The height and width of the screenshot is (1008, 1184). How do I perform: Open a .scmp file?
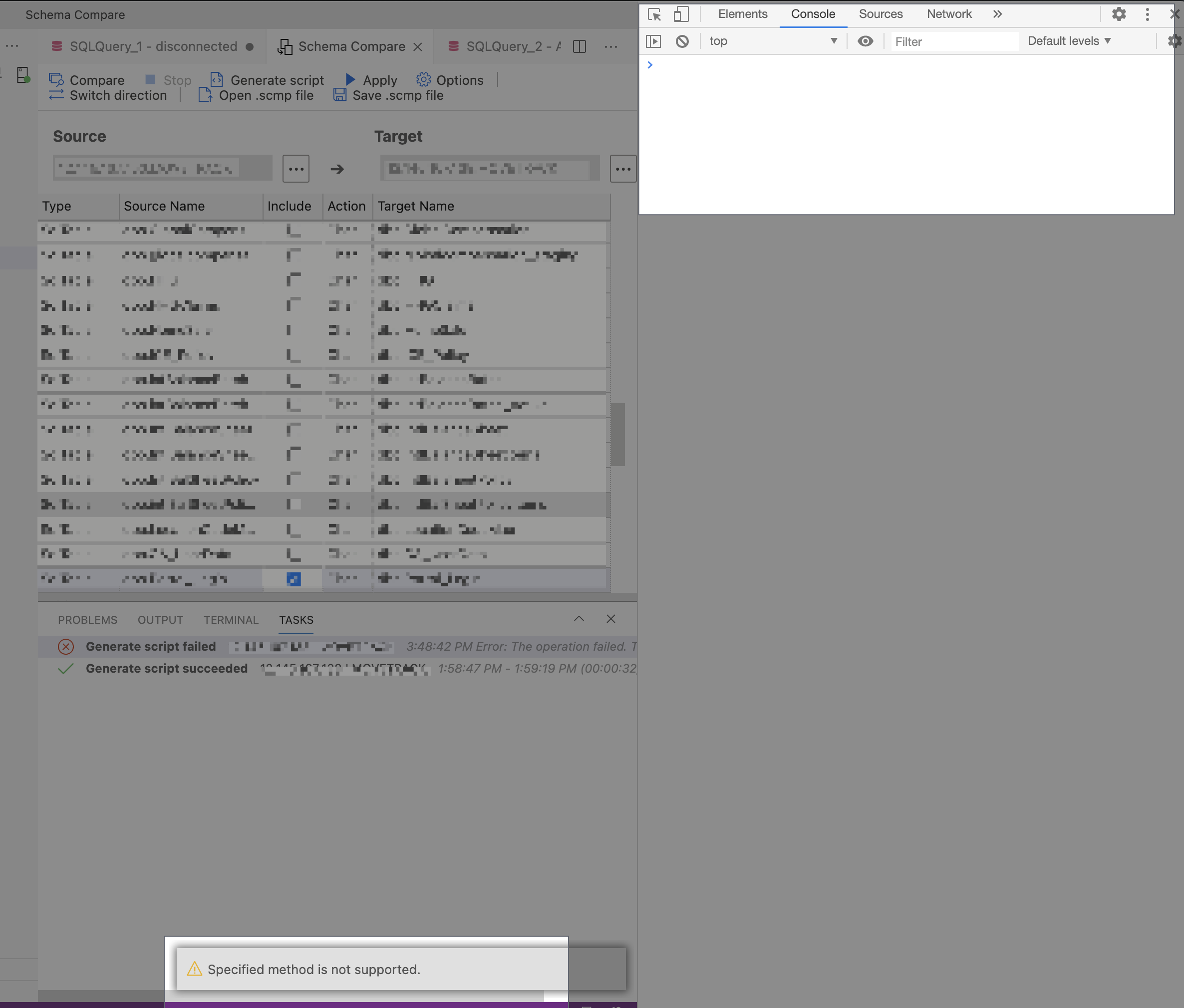click(x=257, y=95)
